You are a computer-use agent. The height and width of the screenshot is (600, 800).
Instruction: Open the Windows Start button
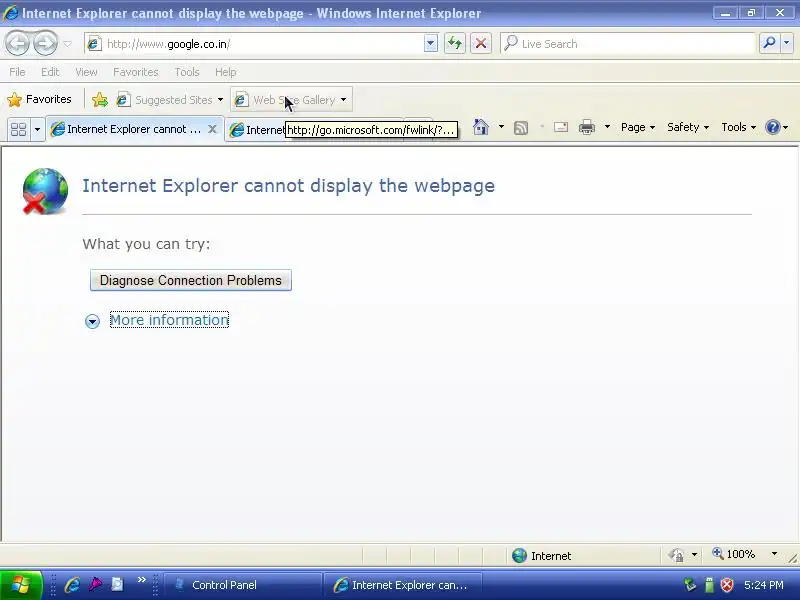pyautogui.click(x=21, y=585)
